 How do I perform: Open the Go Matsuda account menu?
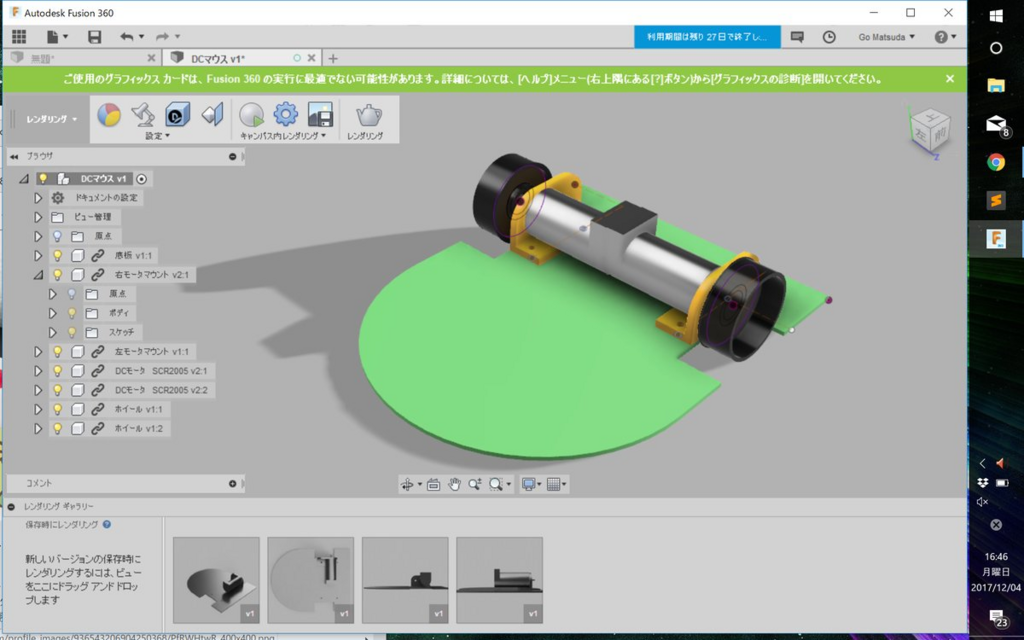pos(886,37)
